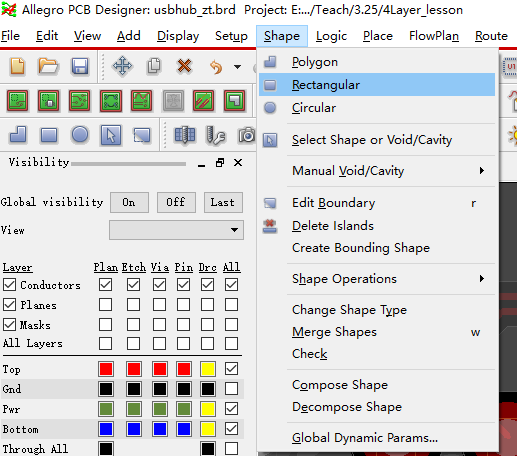Select Edit Boundary menu item
Image resolution: width=517 pixels, height=456 pixels.
pyautogui.click(x=377, y=203)
